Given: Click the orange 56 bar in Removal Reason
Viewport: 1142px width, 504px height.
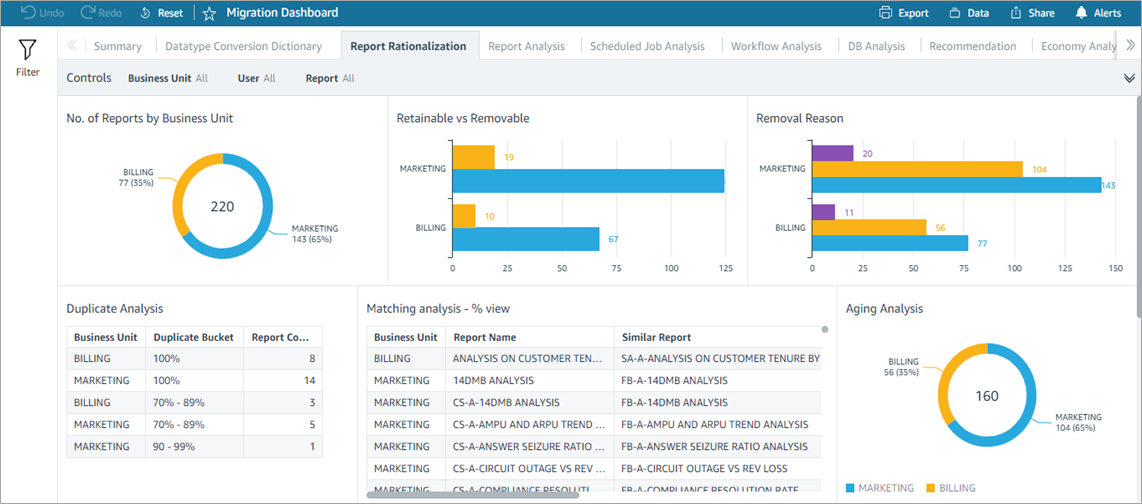Looking at the screenshot, I should (869, 227).
